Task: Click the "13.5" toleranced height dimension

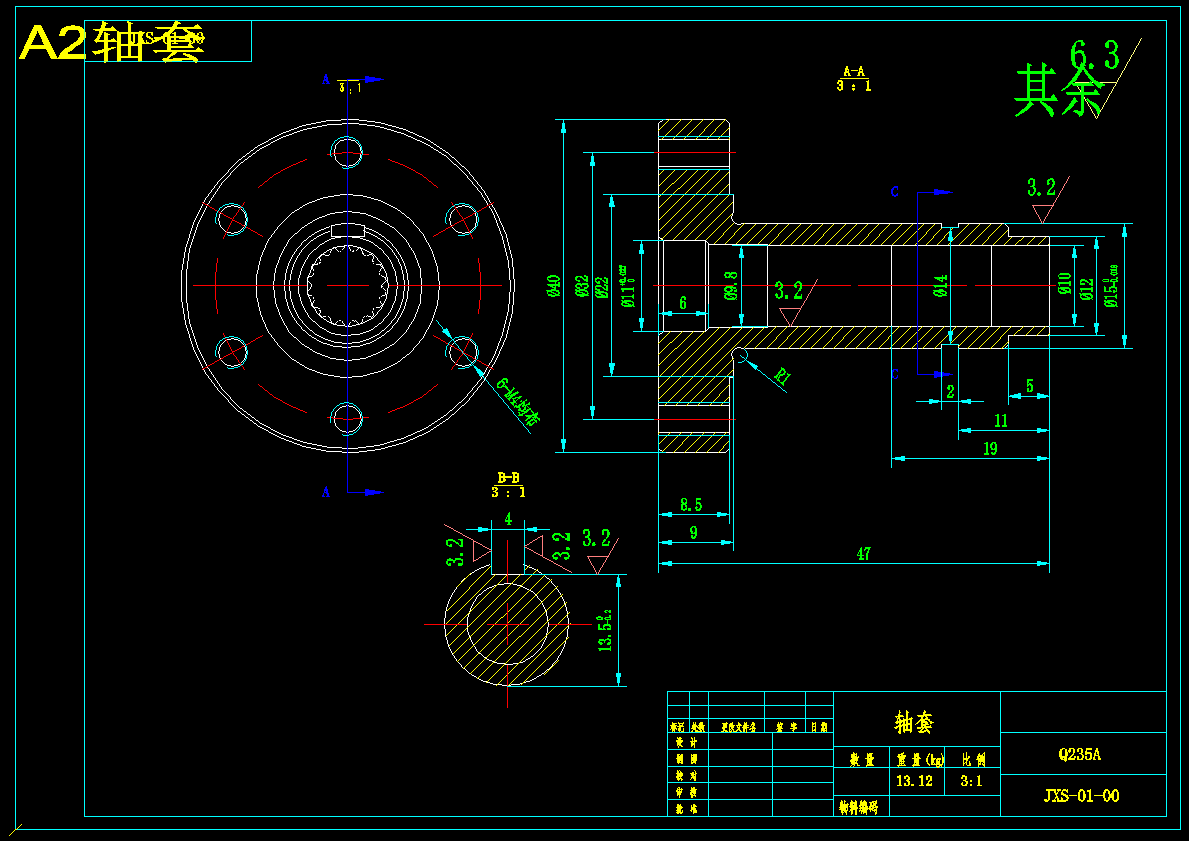Action: (606, 630)
